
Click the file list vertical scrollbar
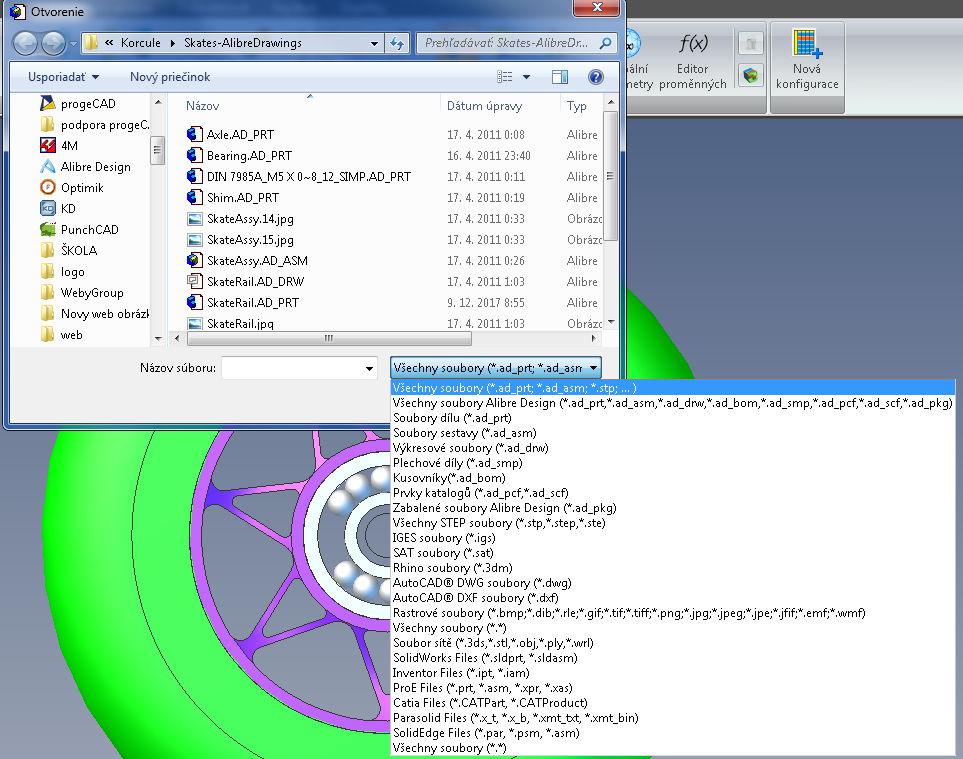click(x=610, y=176)
